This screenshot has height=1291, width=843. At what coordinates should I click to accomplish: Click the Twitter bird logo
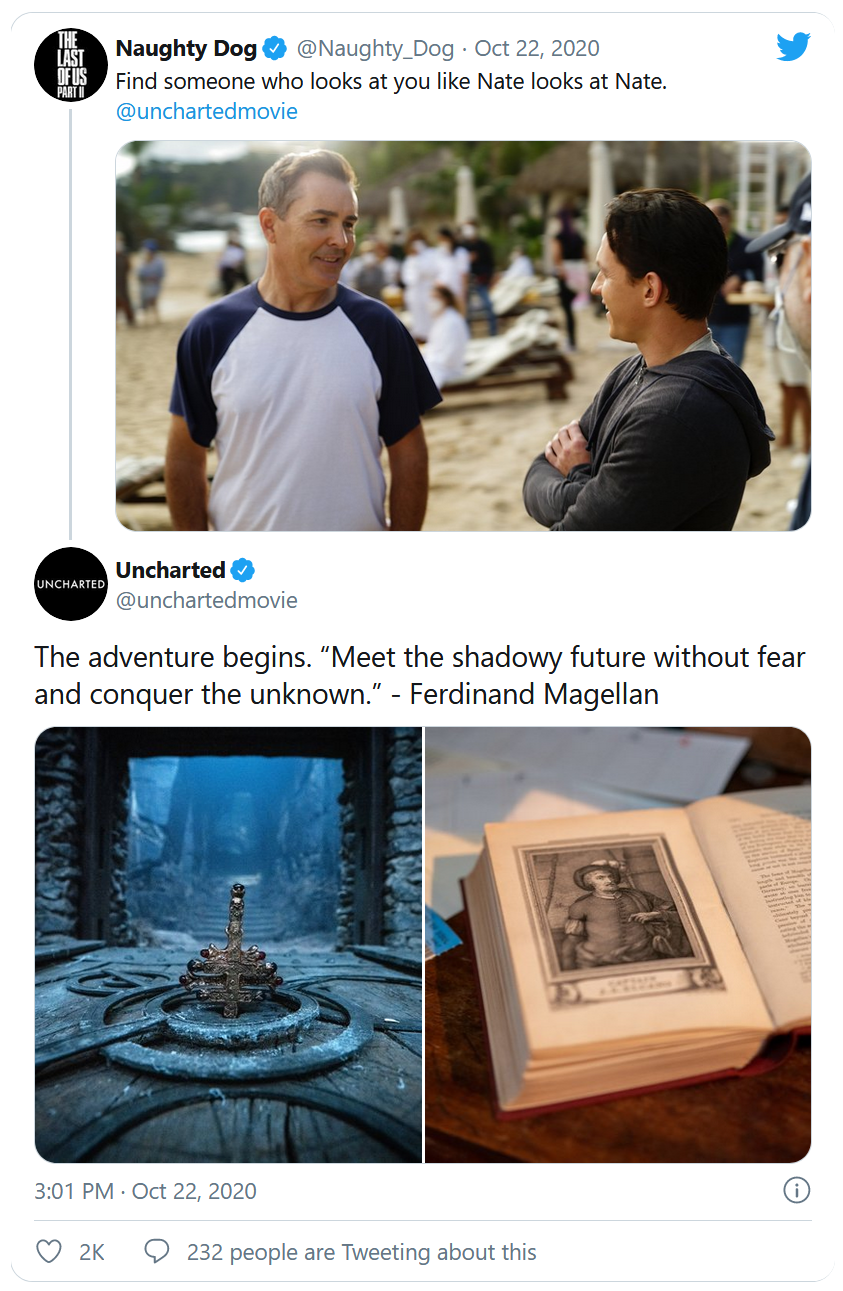[x=793, y=46]
